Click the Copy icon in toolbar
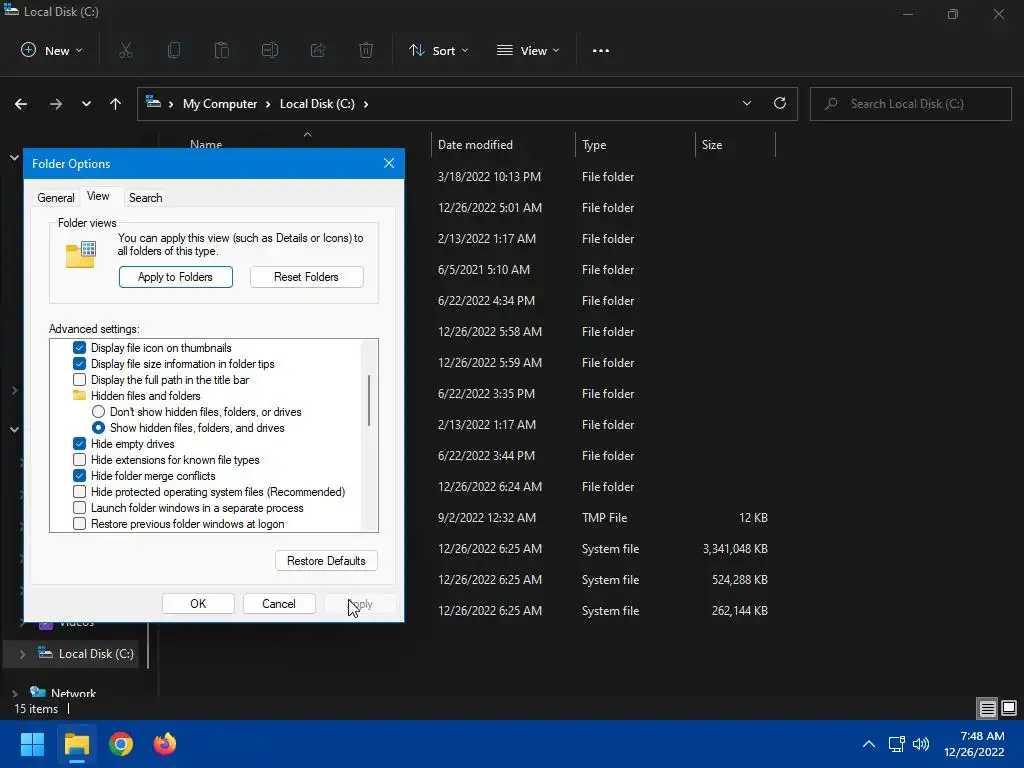 click(174, 50)
